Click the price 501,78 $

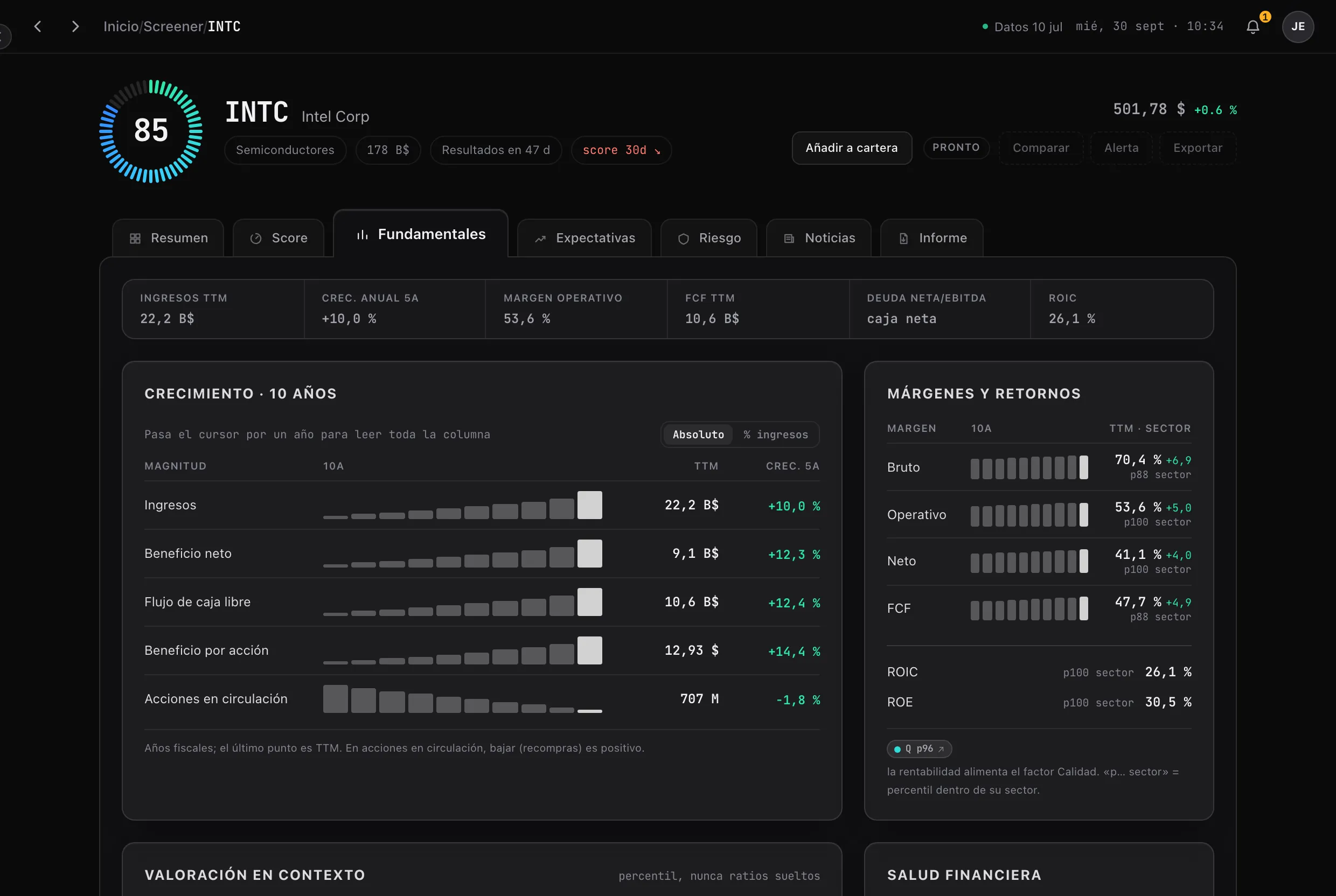pyautogui.click(x=1149, y=109)
